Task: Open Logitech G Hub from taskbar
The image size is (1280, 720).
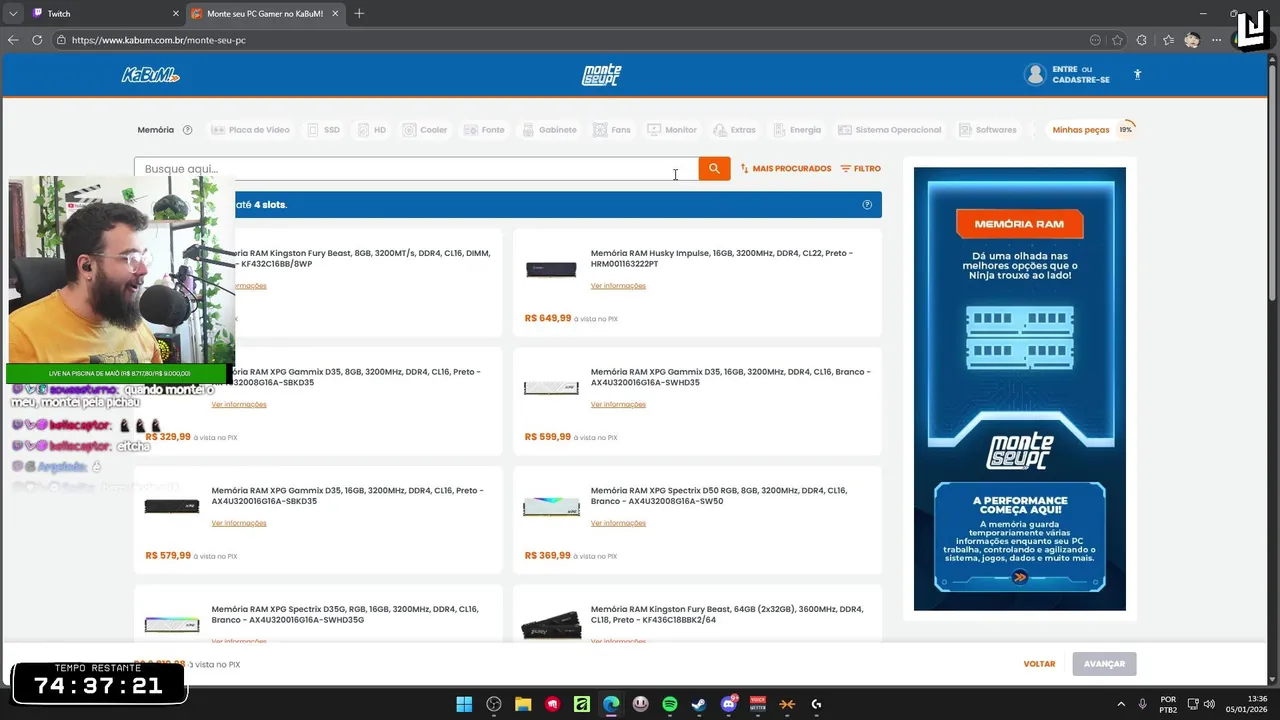Action: (x=816, y=704)
